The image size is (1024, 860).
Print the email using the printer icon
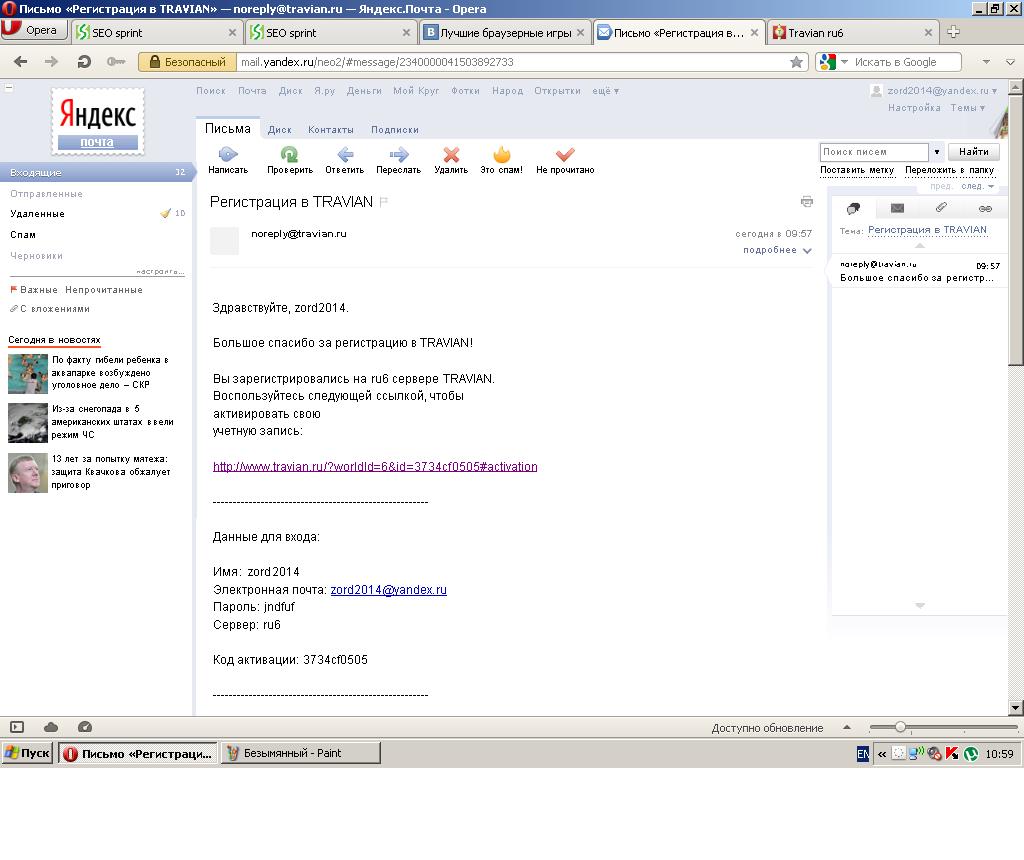click(807, 202)
